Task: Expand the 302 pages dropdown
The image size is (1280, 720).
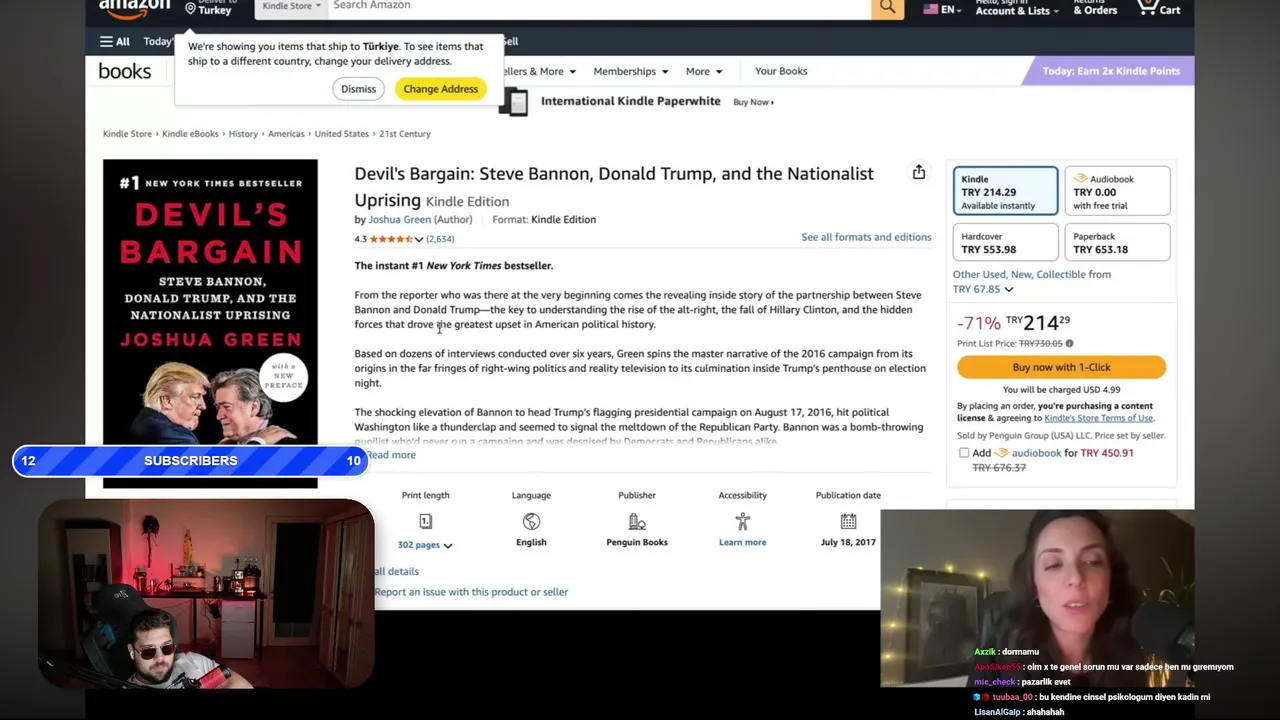Action: (x=425, y=545)
